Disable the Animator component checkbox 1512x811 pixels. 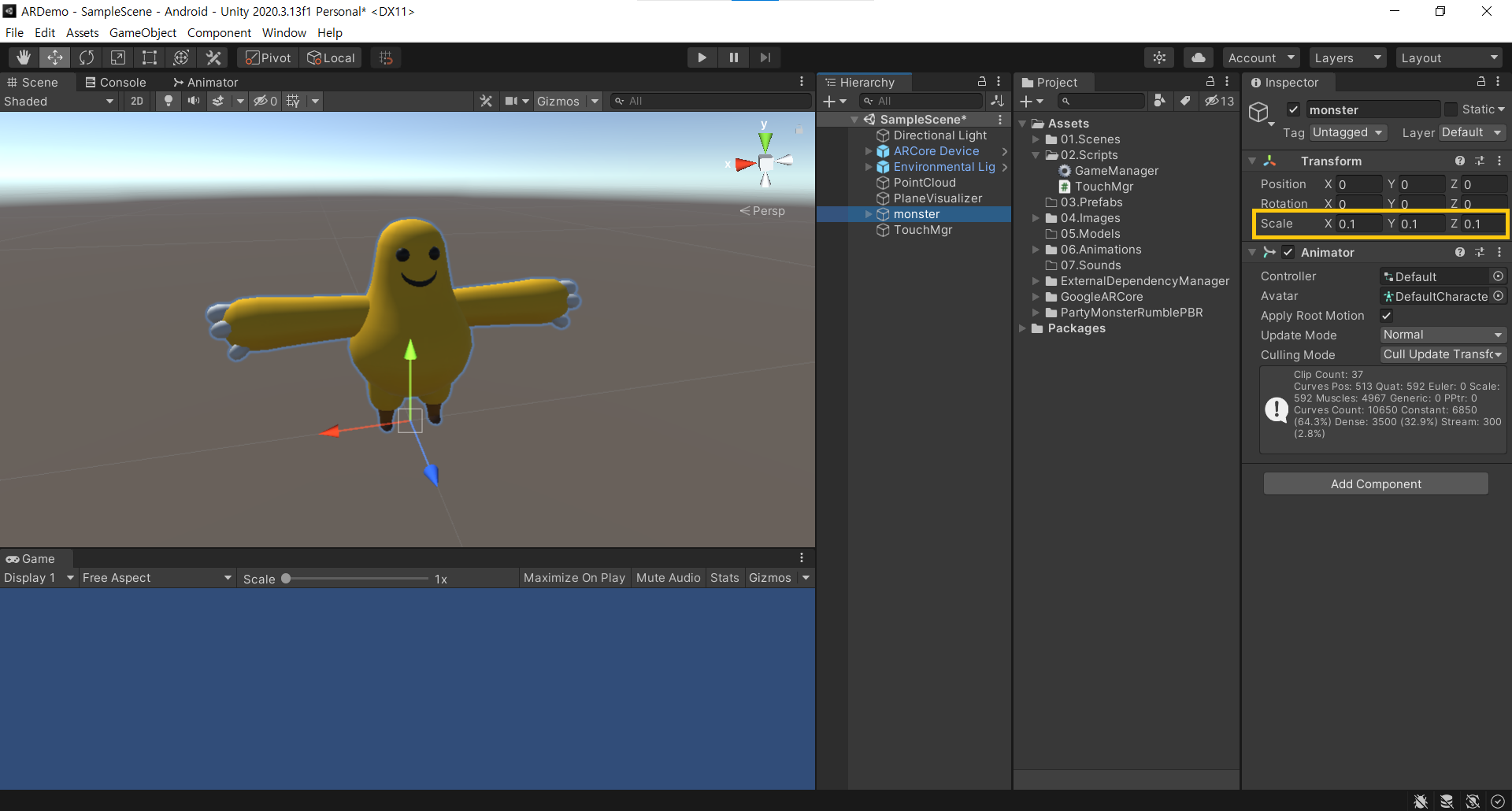[x=1288, y=252]
